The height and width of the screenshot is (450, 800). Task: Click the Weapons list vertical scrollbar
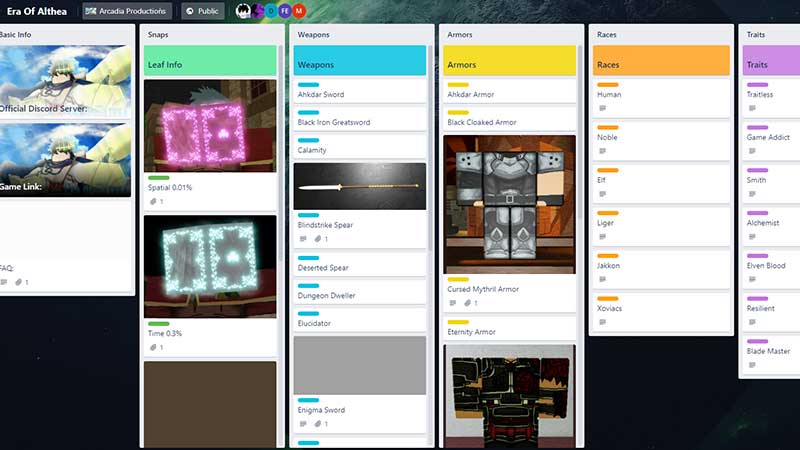430,148
